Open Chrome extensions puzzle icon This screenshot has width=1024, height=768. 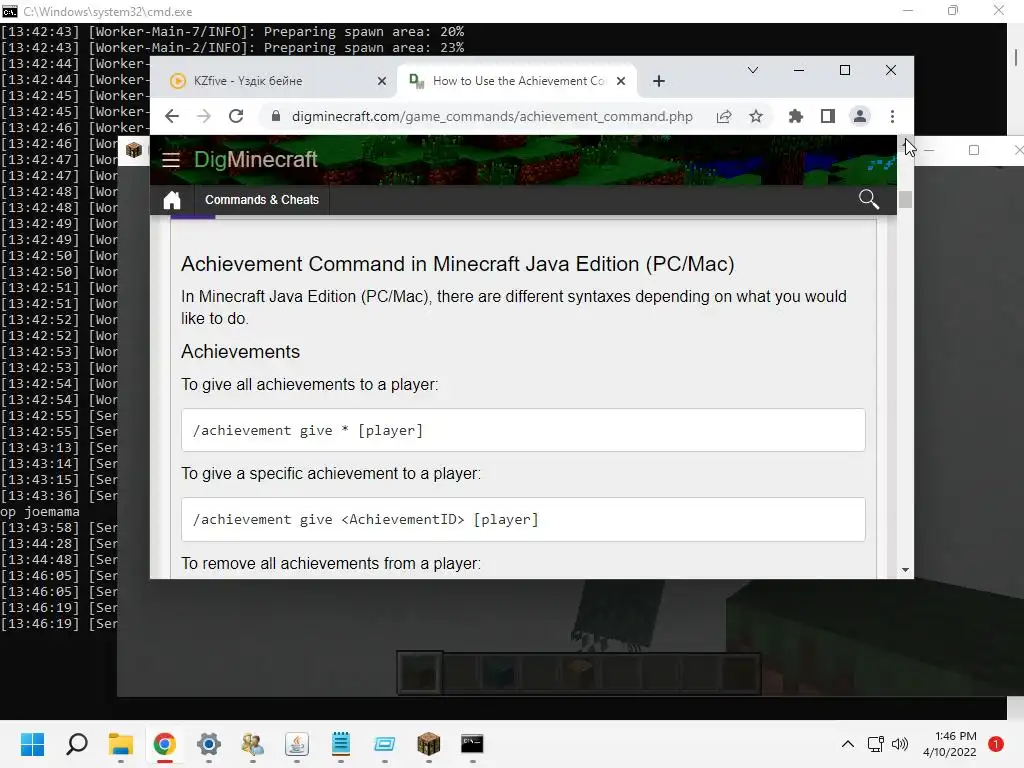click(x=795, y=116)
